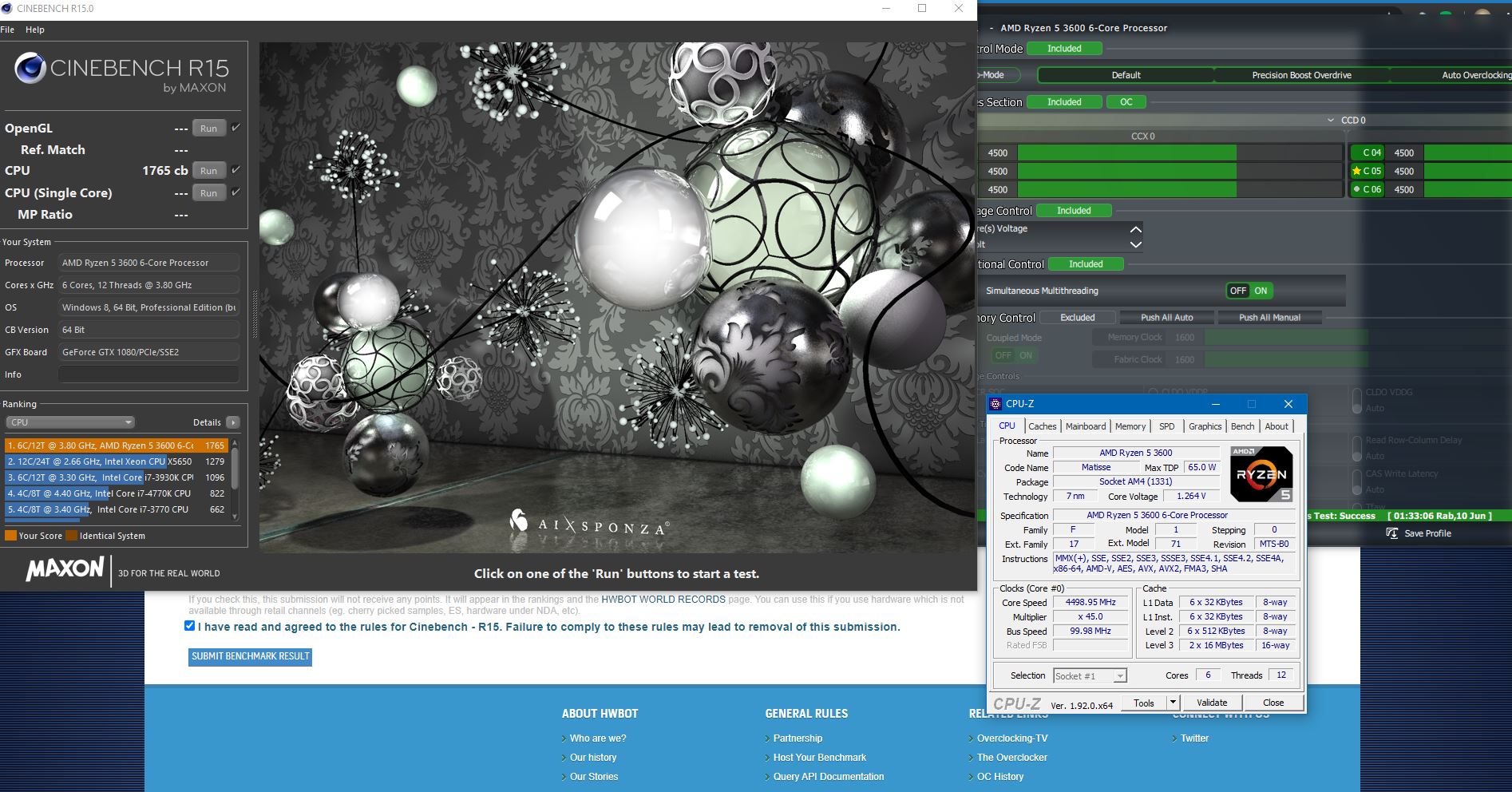Toggle Coupled Mode OFF/ON switch
The height and width of the screenshot is (792, 1512).
tap(1014, 355)
